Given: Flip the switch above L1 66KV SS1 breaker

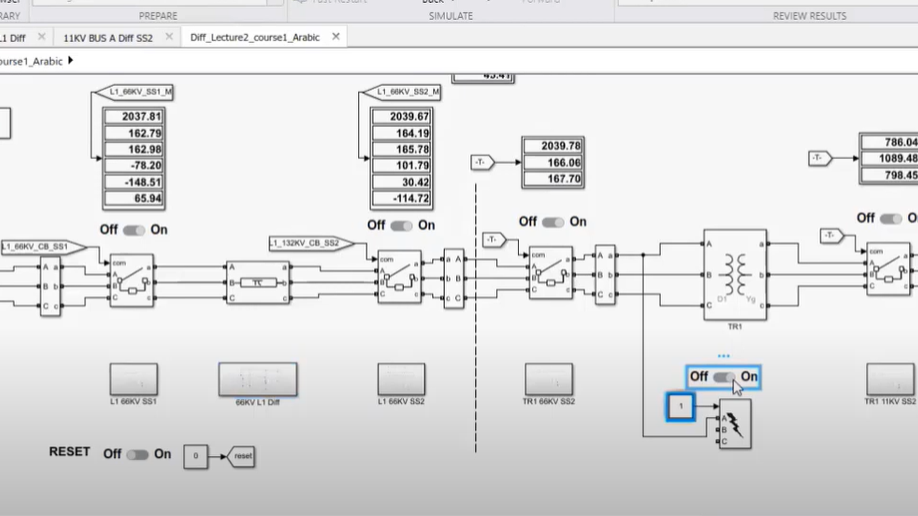Looking at the screenshot, I should (134, 230).
